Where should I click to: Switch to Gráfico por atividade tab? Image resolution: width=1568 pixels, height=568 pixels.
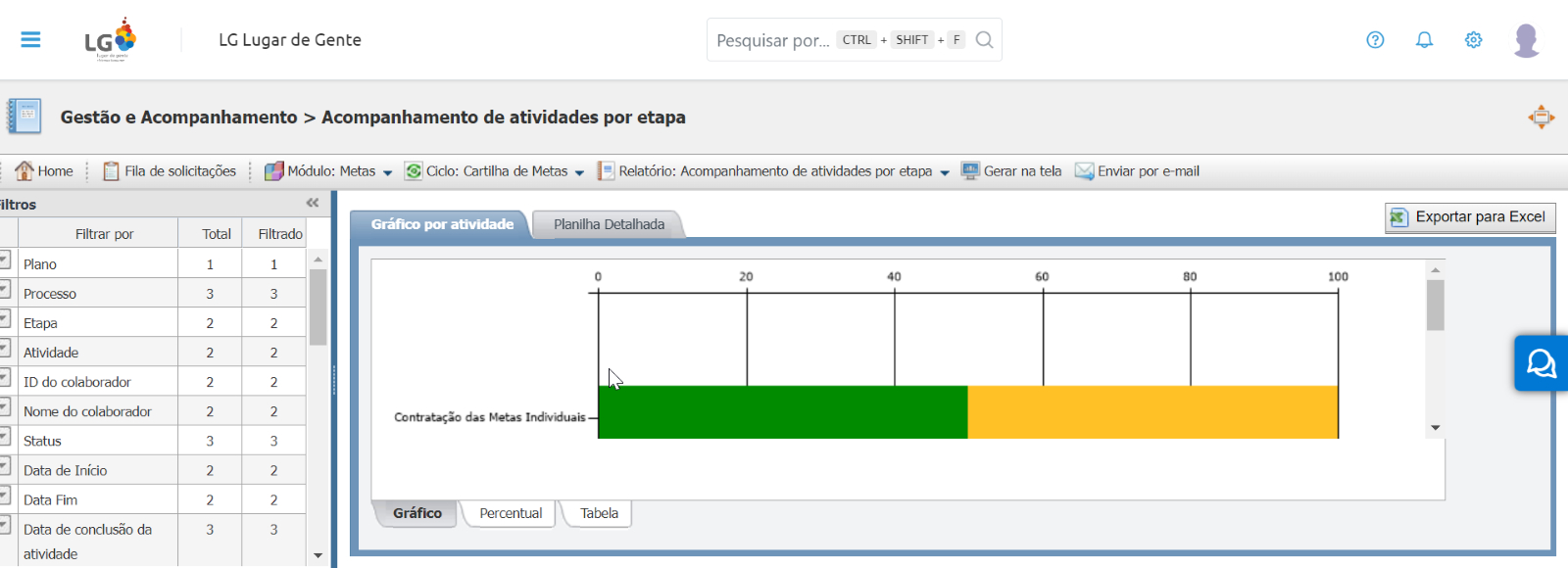[441, 224]
